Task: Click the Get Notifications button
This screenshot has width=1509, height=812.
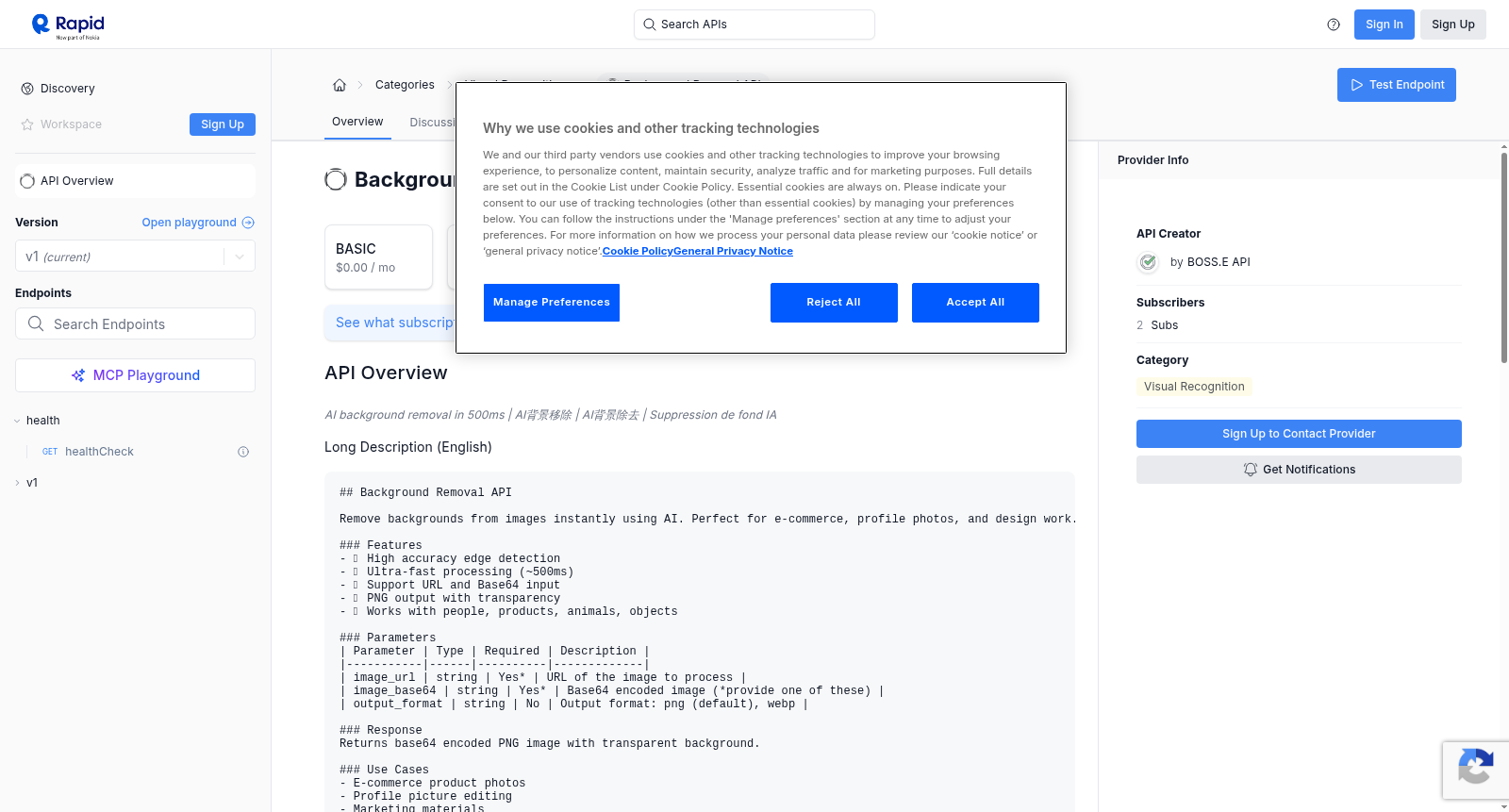Action: coord(1299,470)
